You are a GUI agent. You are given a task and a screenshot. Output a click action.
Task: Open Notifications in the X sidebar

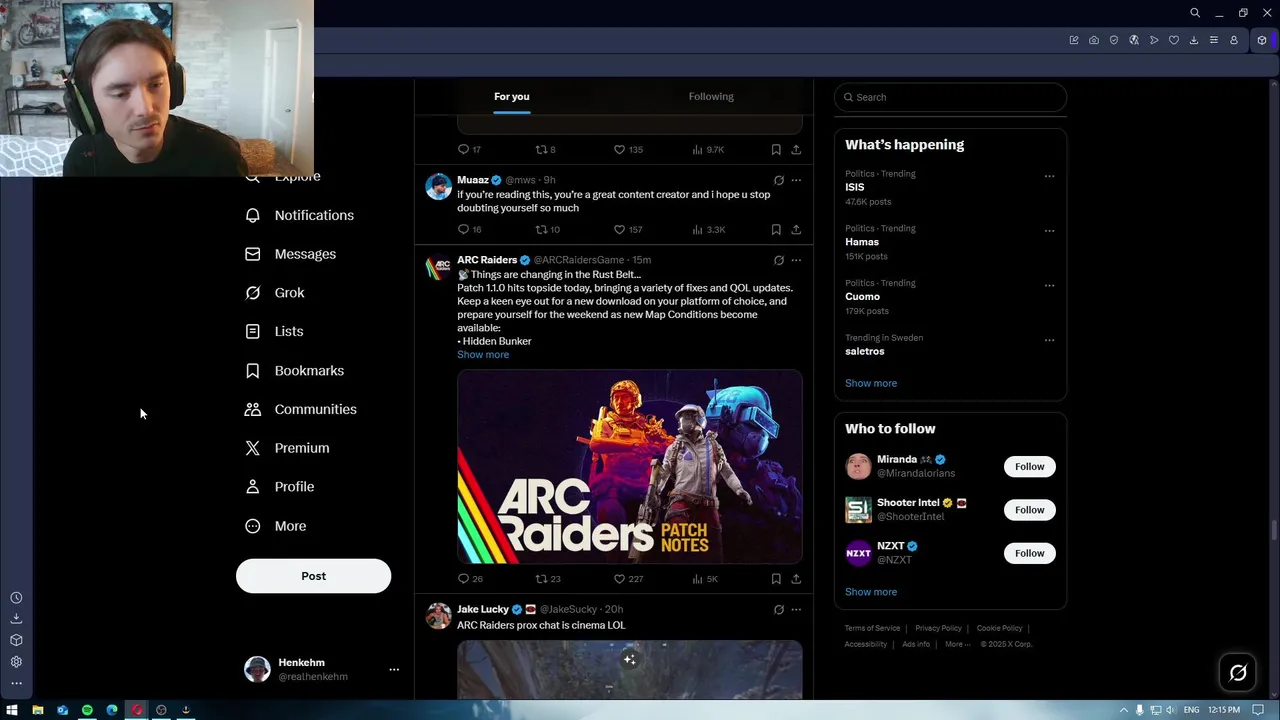(x=299, y=215)
